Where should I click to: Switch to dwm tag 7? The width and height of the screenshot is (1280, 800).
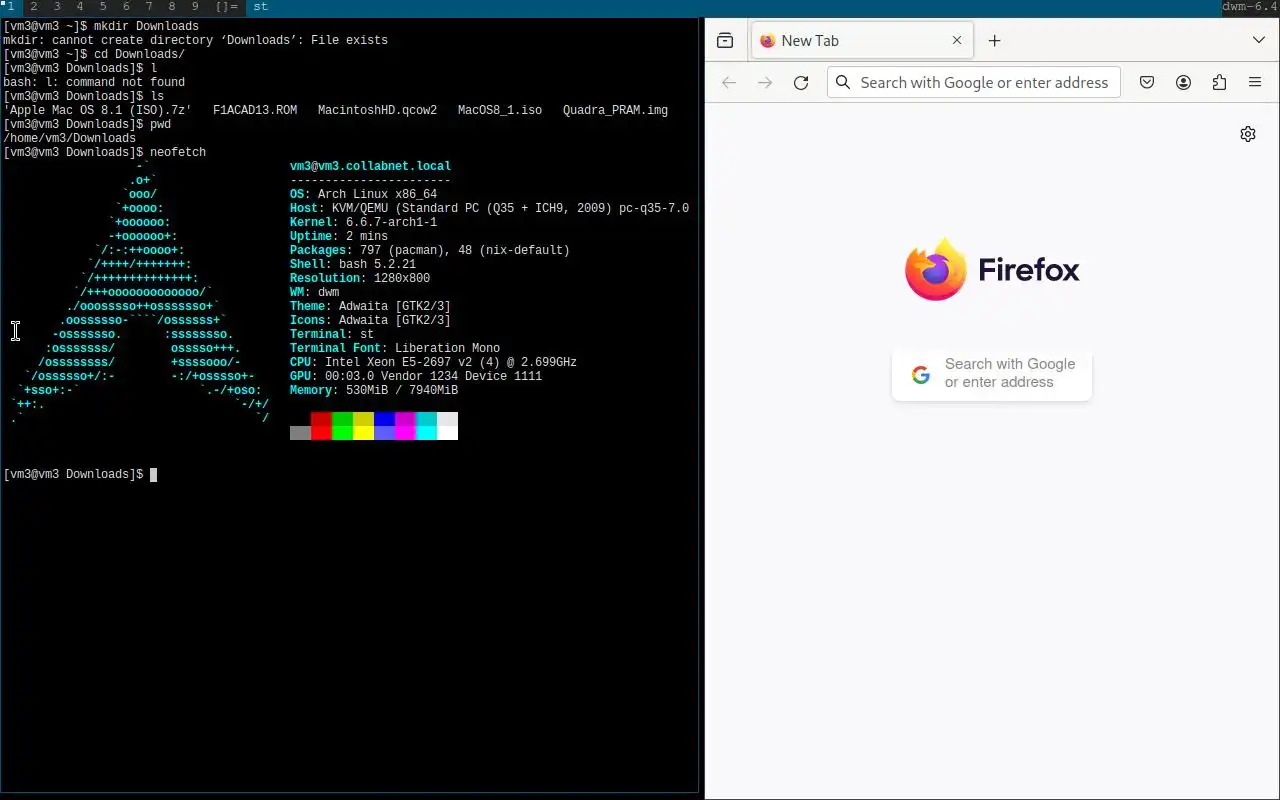[149, 7]
